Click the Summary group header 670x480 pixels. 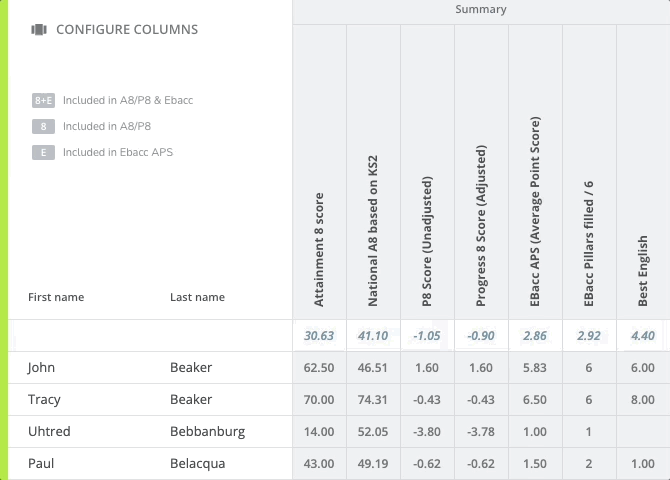point(480,10)
